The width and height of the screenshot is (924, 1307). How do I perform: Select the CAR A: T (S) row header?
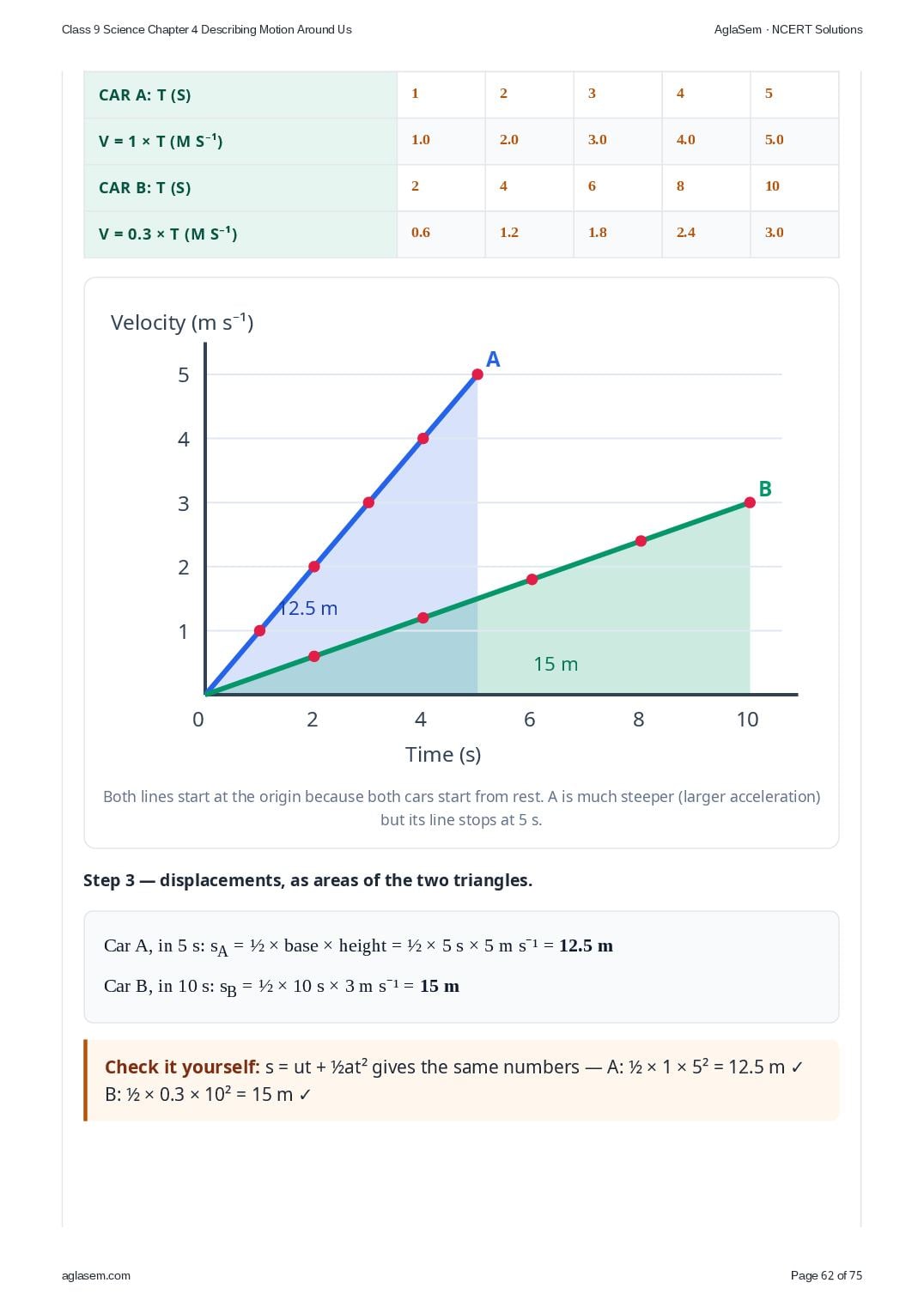[240, 94]
